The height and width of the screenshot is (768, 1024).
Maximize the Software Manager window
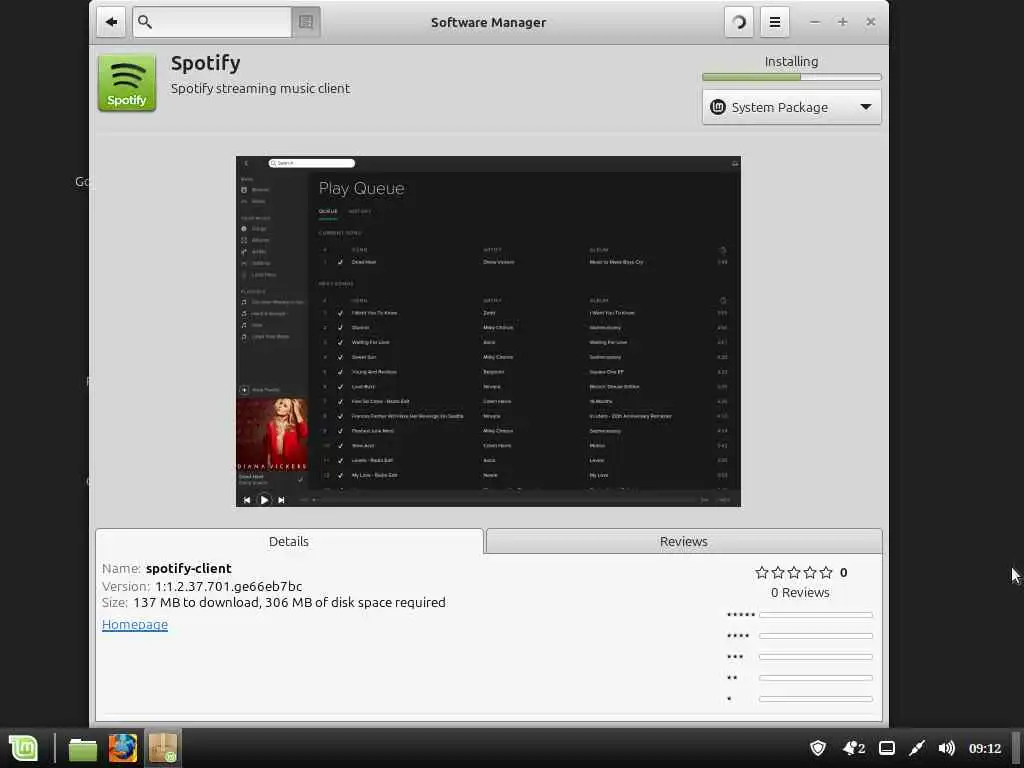[842, 22]
